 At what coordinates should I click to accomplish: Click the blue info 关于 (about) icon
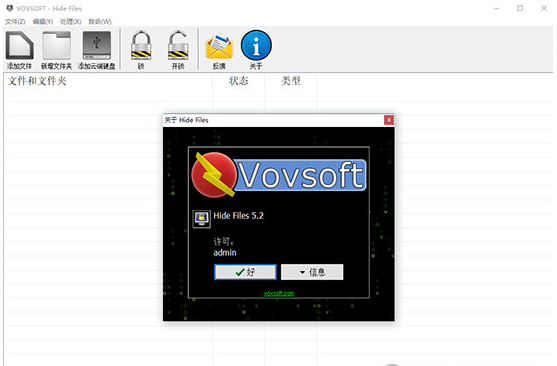point(256,45)
